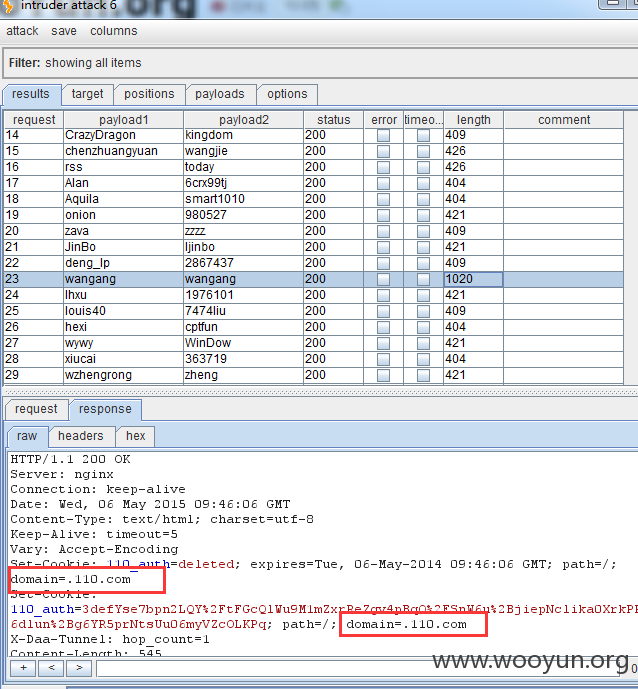The height and width of the screenshot is (689, 638).
Task: Select payload1 cell xiucai
Action: [x=123, y=359]
